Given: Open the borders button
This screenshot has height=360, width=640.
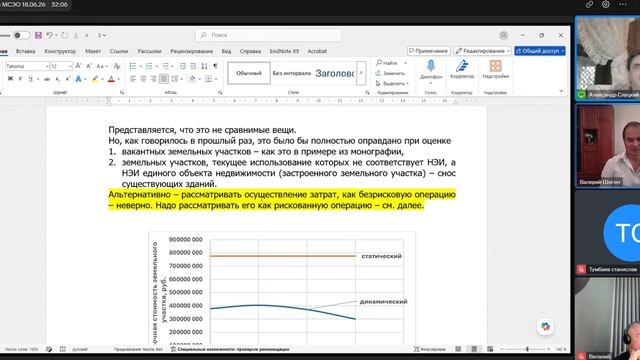Looking at the screenshot, I should (x=208, y=79).
